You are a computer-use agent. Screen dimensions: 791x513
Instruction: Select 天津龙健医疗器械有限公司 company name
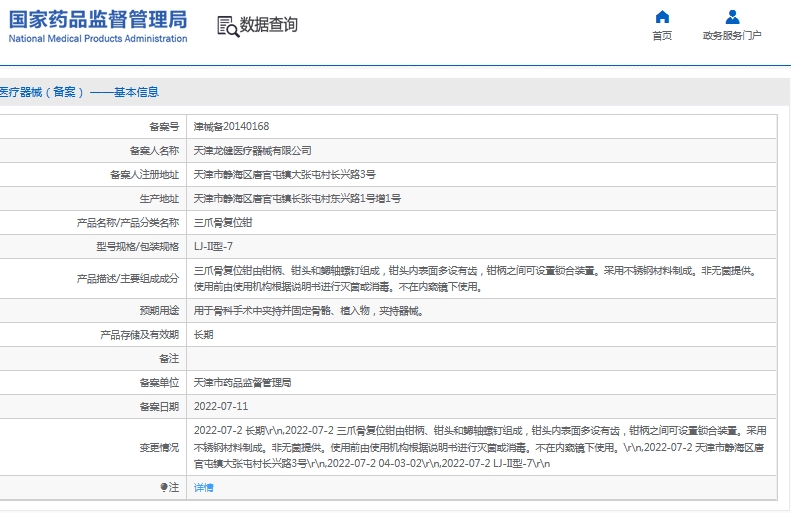(252, 150)
